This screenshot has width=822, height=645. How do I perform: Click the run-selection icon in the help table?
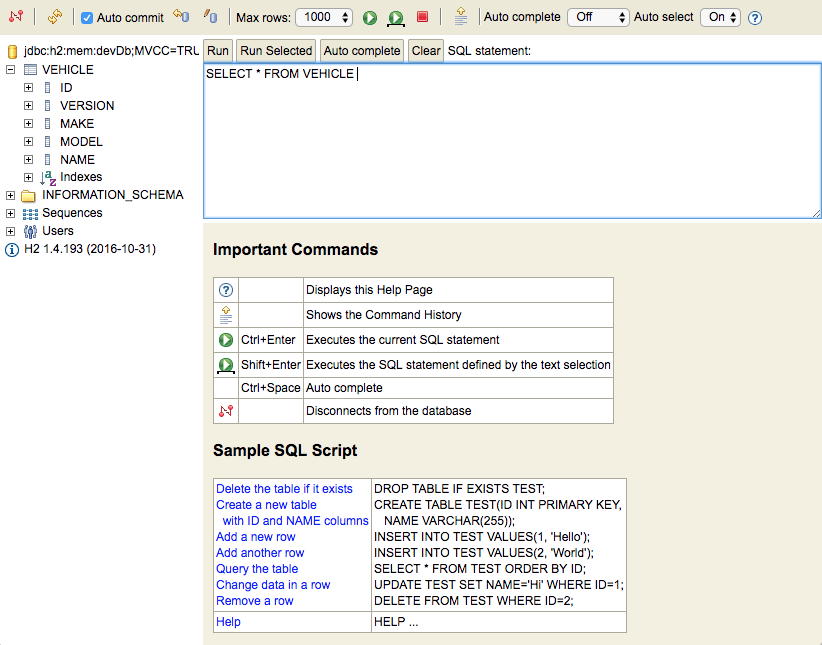click(x=226, y=366)
